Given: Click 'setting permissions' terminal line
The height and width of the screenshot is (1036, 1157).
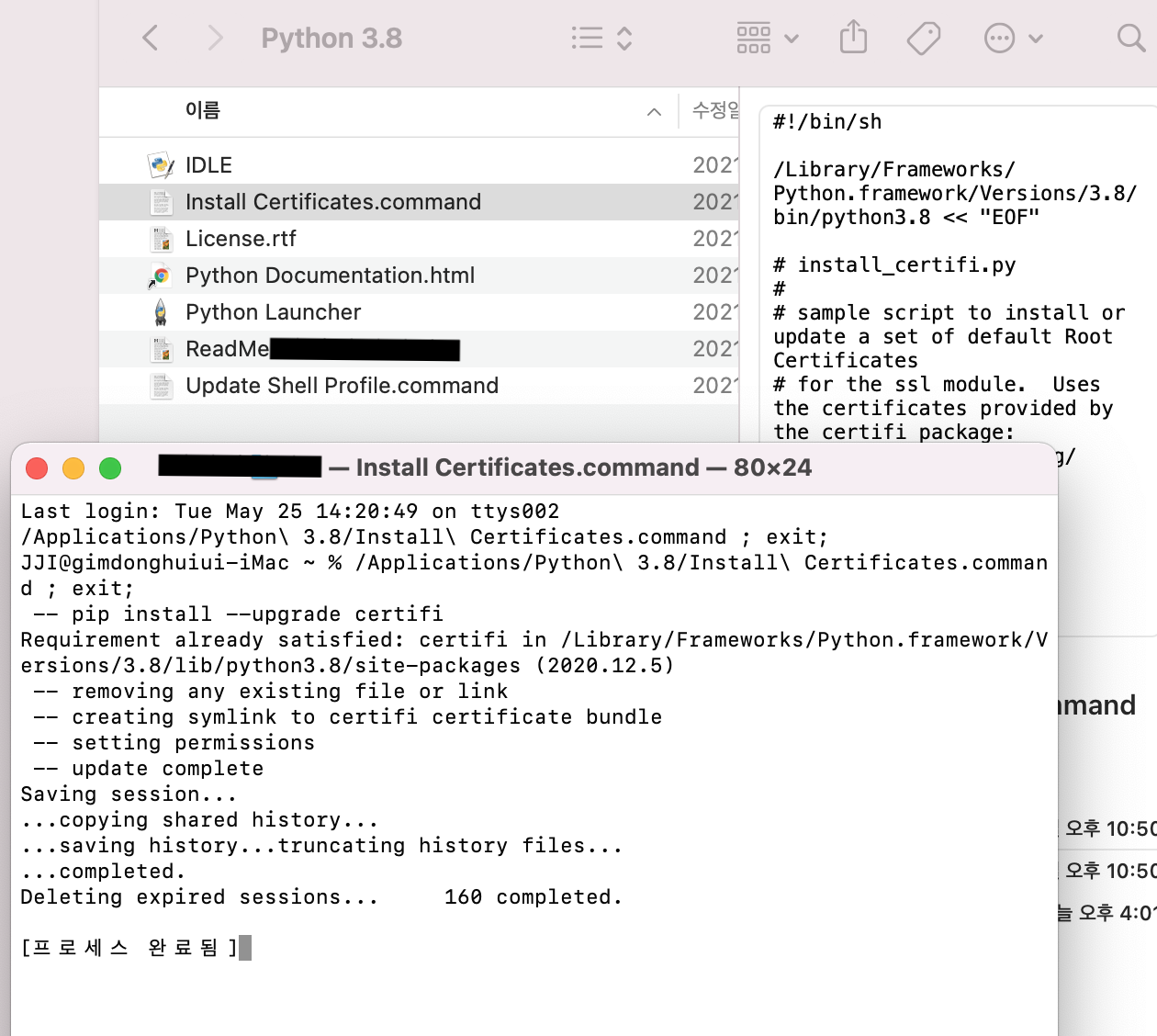Looking at the screenshot, I should pos(174,743).
